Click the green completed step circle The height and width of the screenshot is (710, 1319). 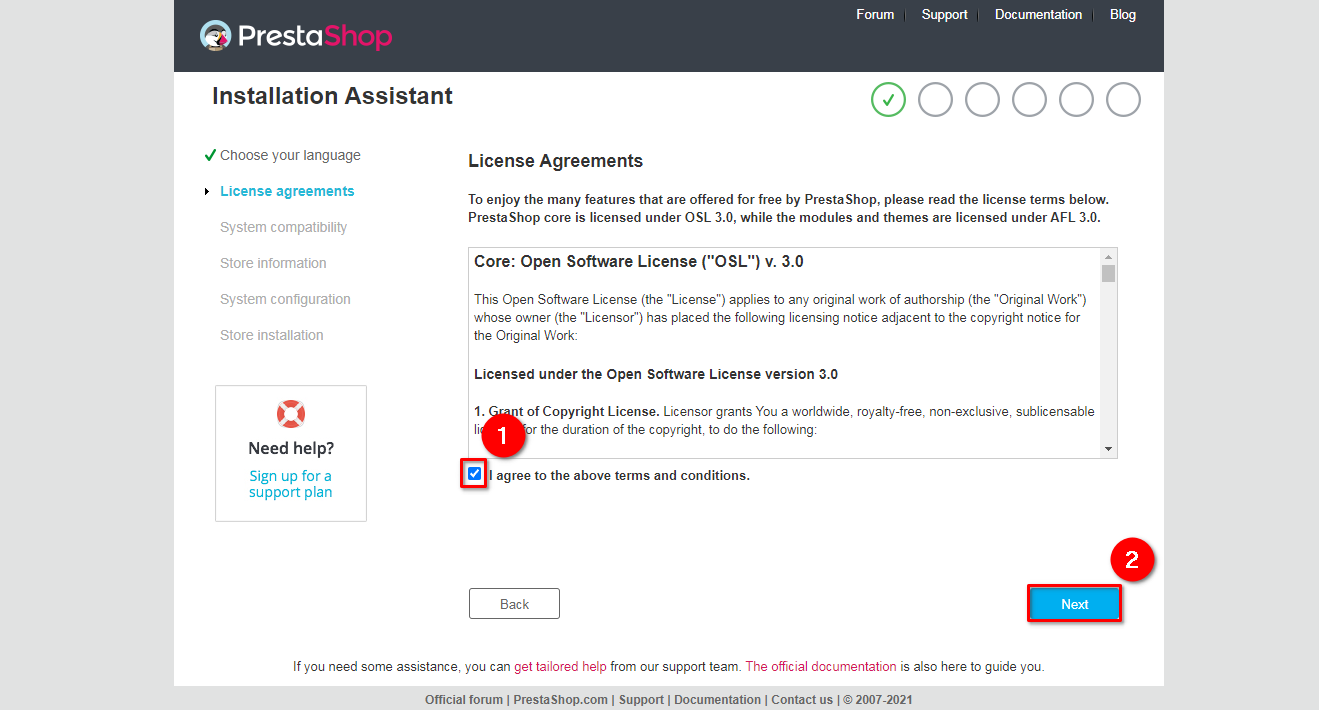click(888, 99)
